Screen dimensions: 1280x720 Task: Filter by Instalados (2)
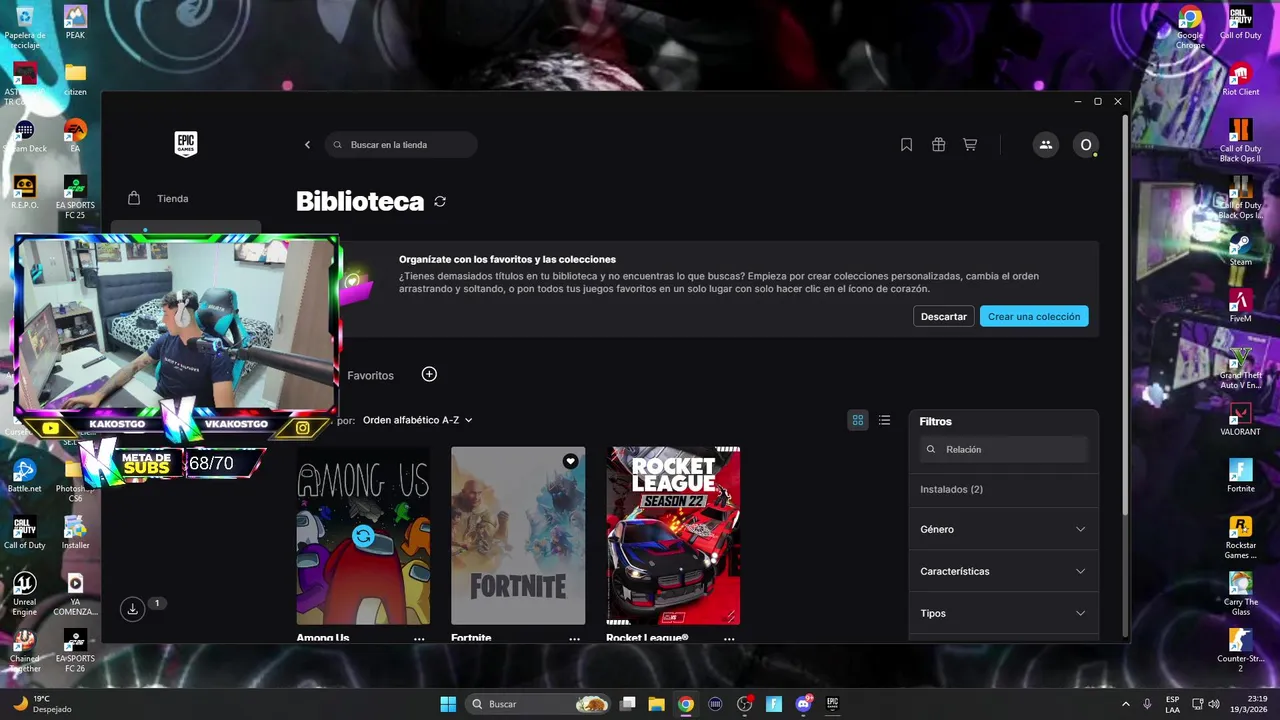click(951, 489)
